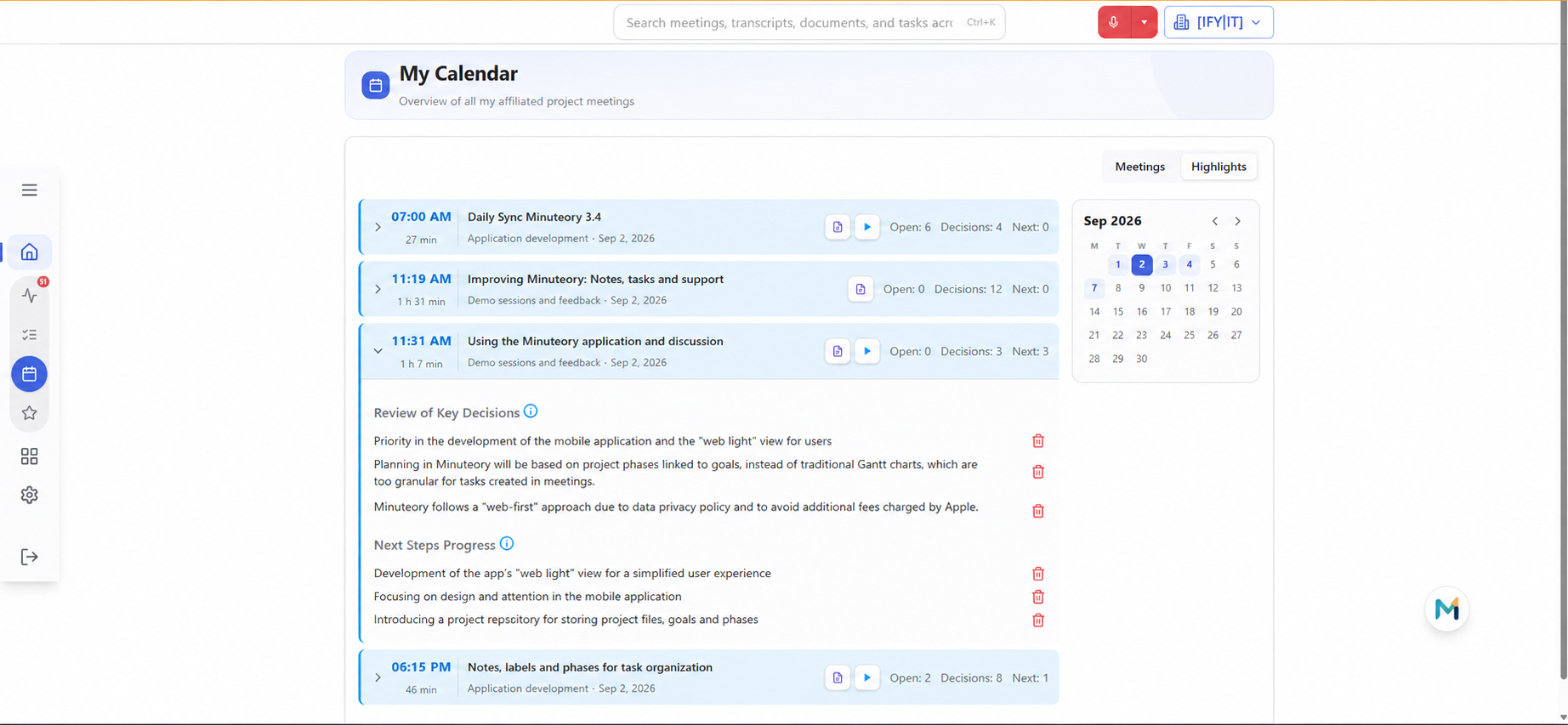Click the Sep 2026 month label
The height and width of the screenshot is (725, 1568).
click(1112, 221)
